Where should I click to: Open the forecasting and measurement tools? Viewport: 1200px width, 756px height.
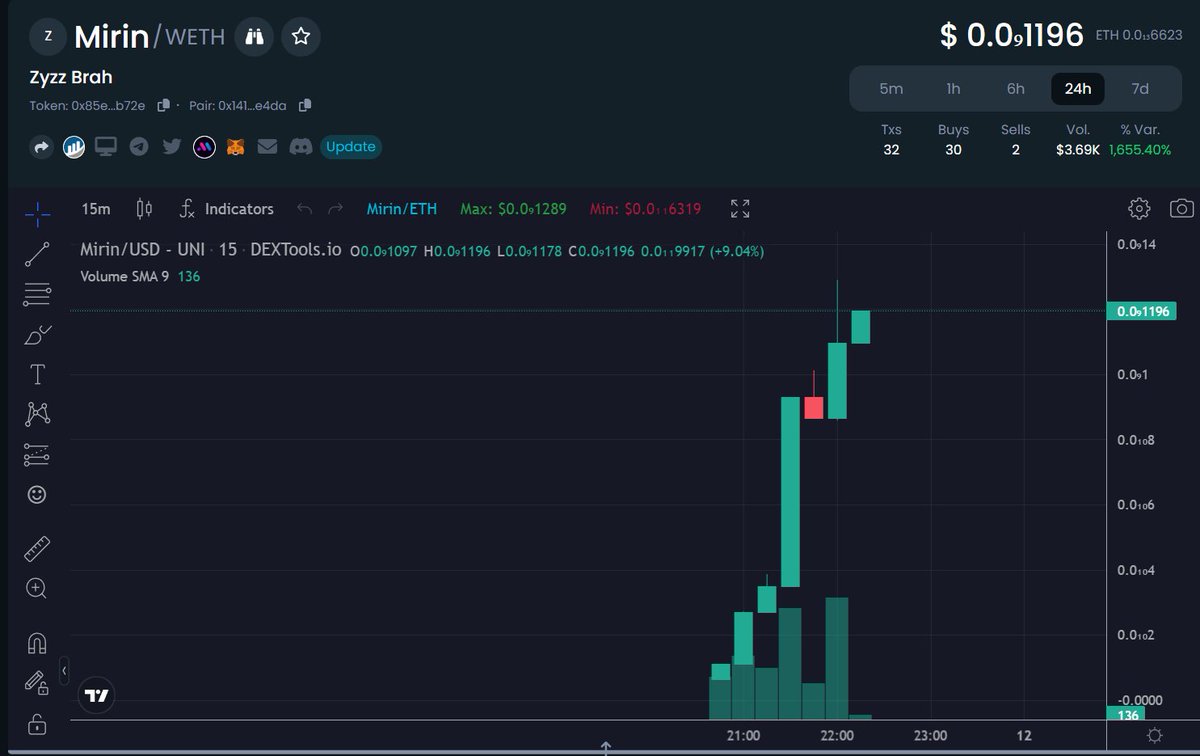(x=37, y=455)
